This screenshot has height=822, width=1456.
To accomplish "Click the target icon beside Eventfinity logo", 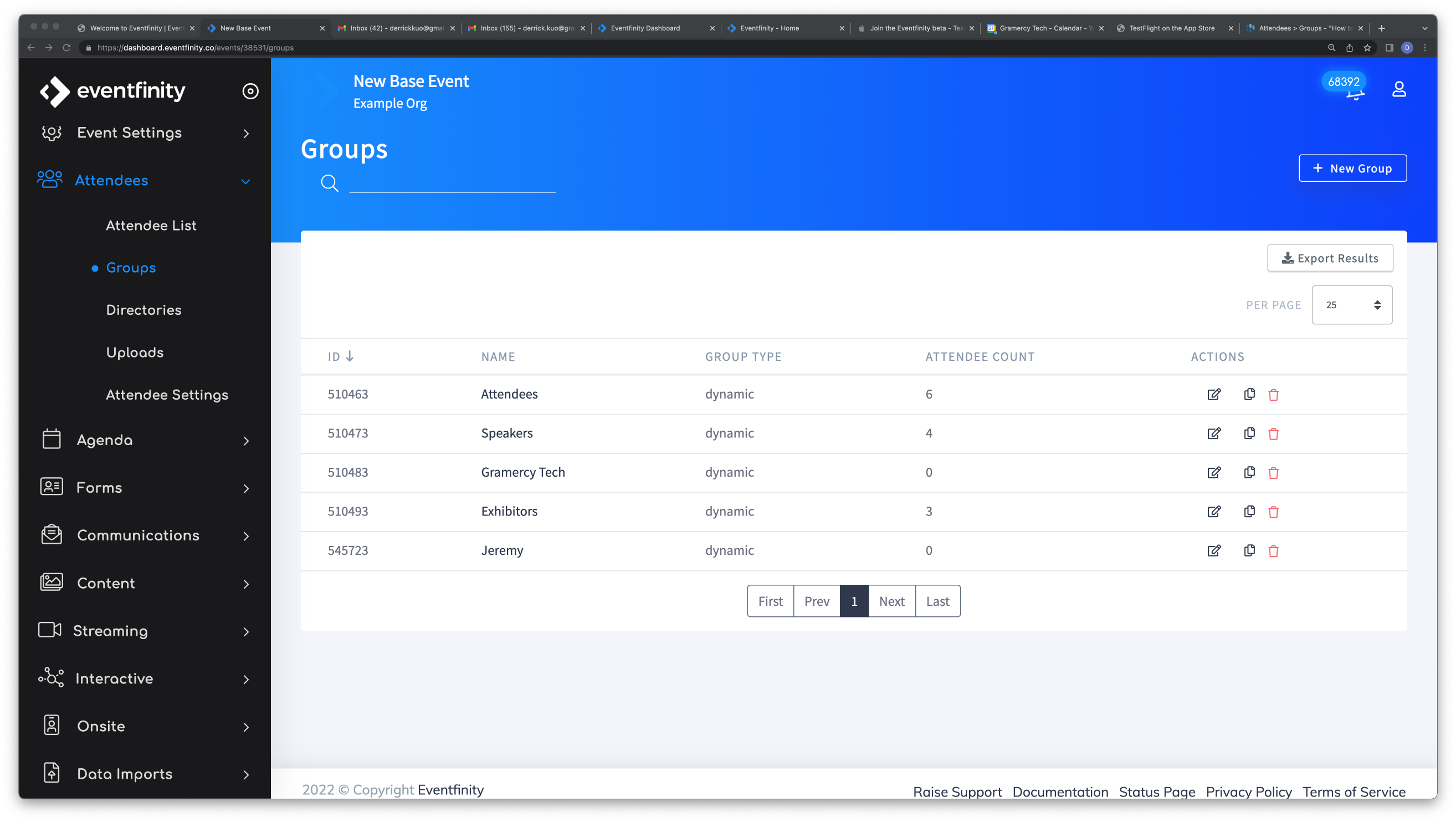I will pyautogui.click(x=250, y=90).
